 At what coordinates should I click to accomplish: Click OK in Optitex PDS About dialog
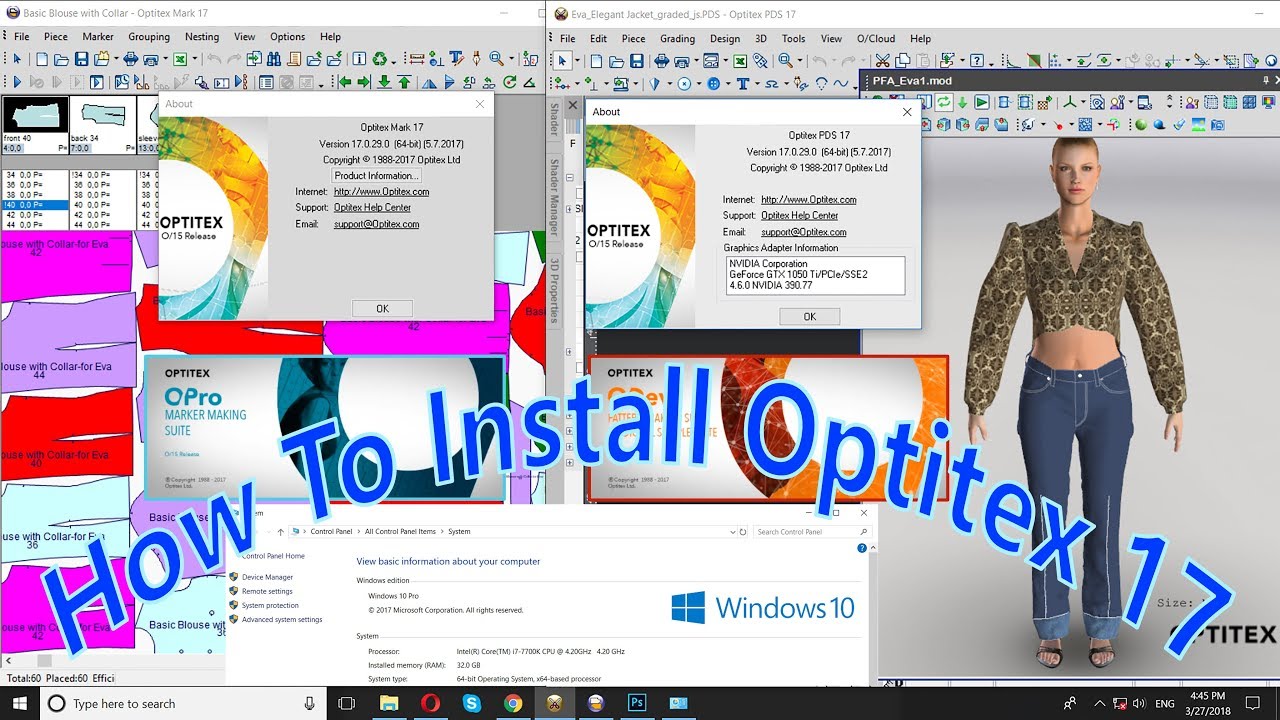[x=810, y=316]
